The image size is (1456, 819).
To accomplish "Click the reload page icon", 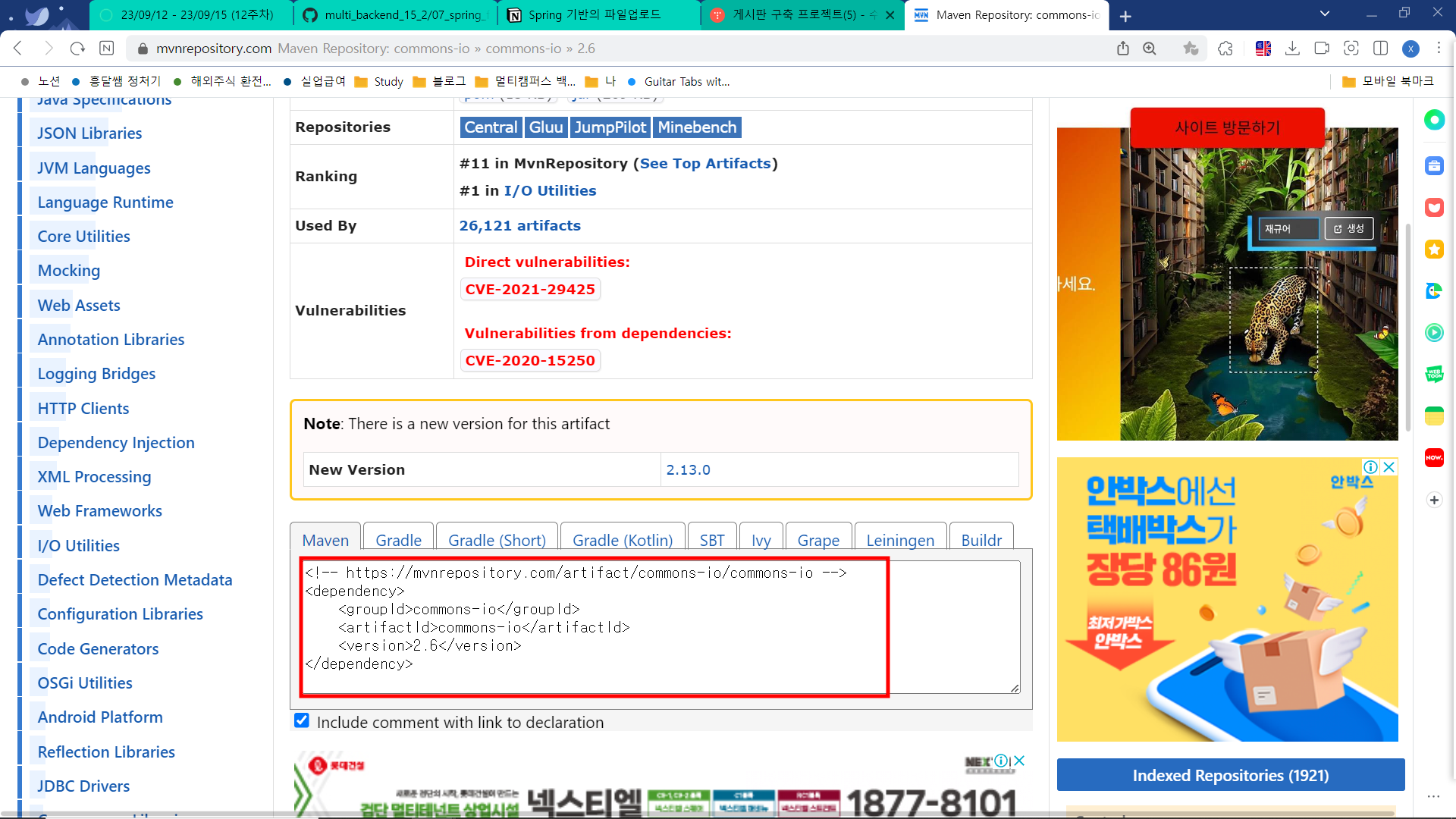I will tap(77, 49).
